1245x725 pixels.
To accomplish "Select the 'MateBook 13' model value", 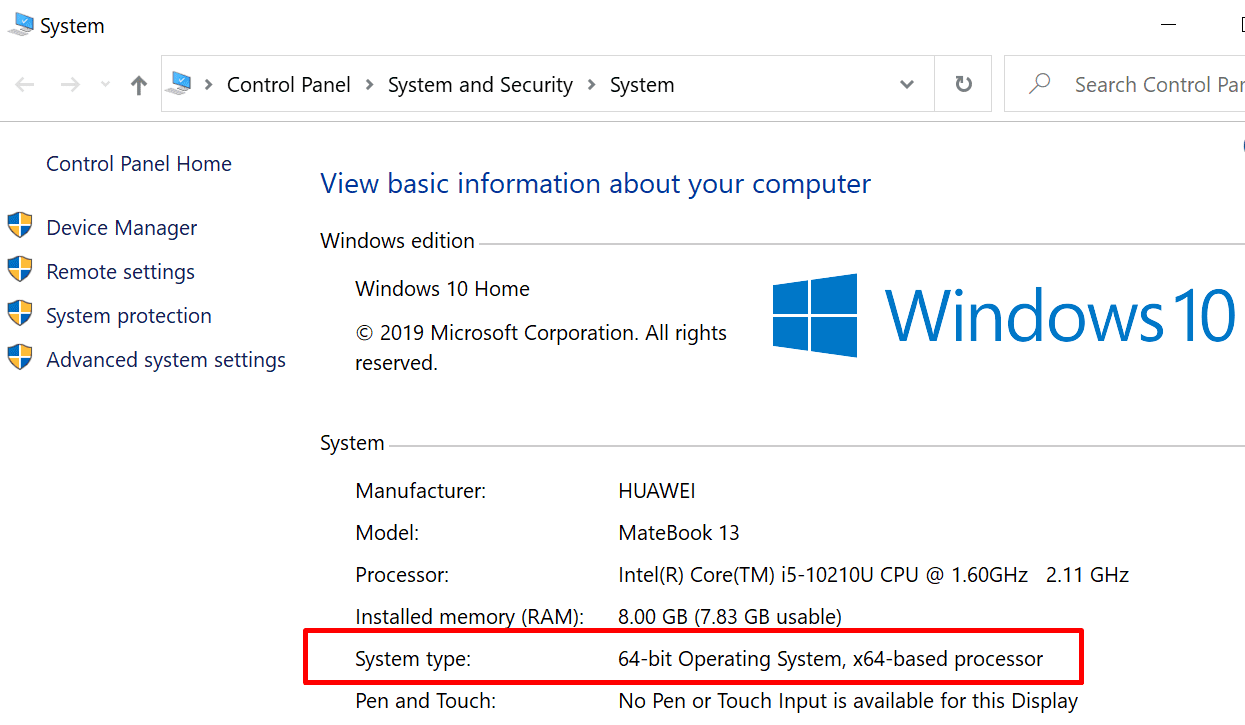I will pyautogui.click(x=679, y=533).
